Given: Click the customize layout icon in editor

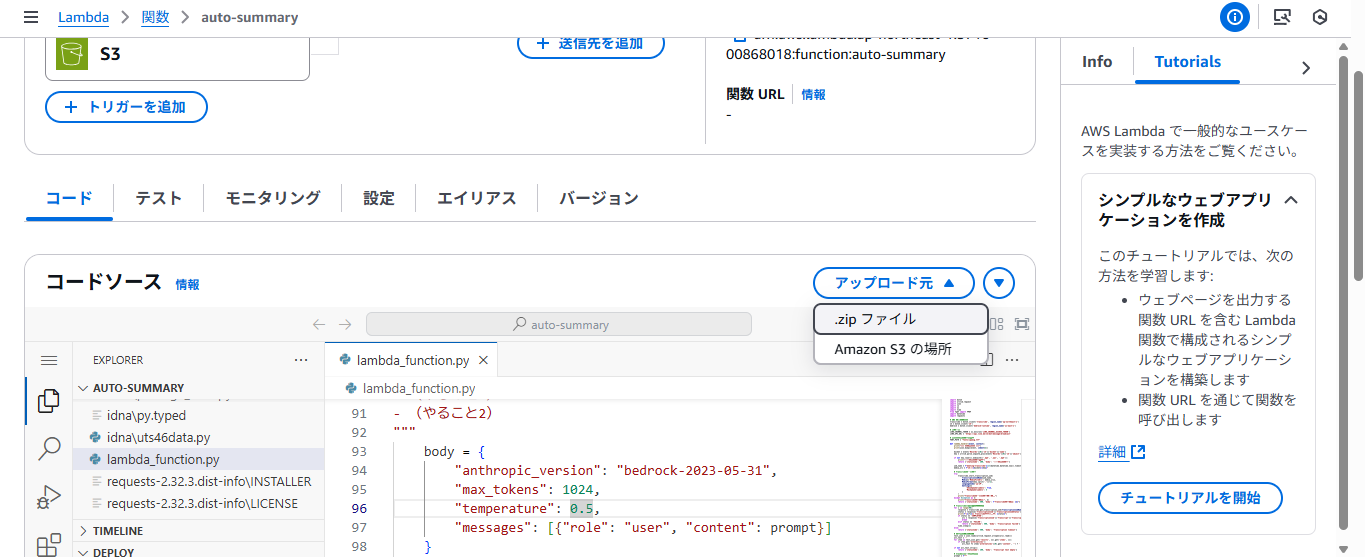Looking at the screenshot, I should (x=996, y=324).
